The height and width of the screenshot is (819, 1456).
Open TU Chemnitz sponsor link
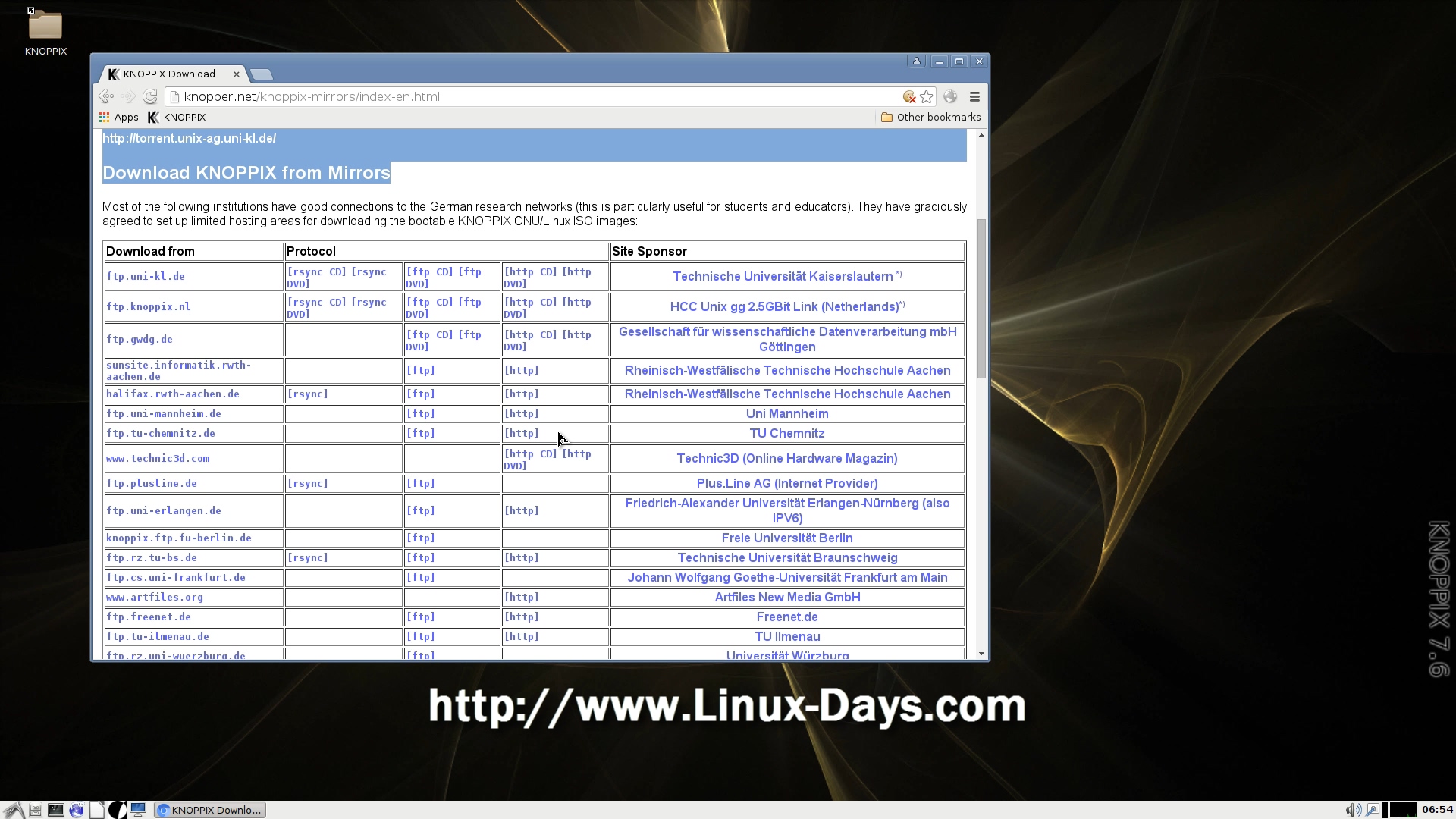coord(787,433)
